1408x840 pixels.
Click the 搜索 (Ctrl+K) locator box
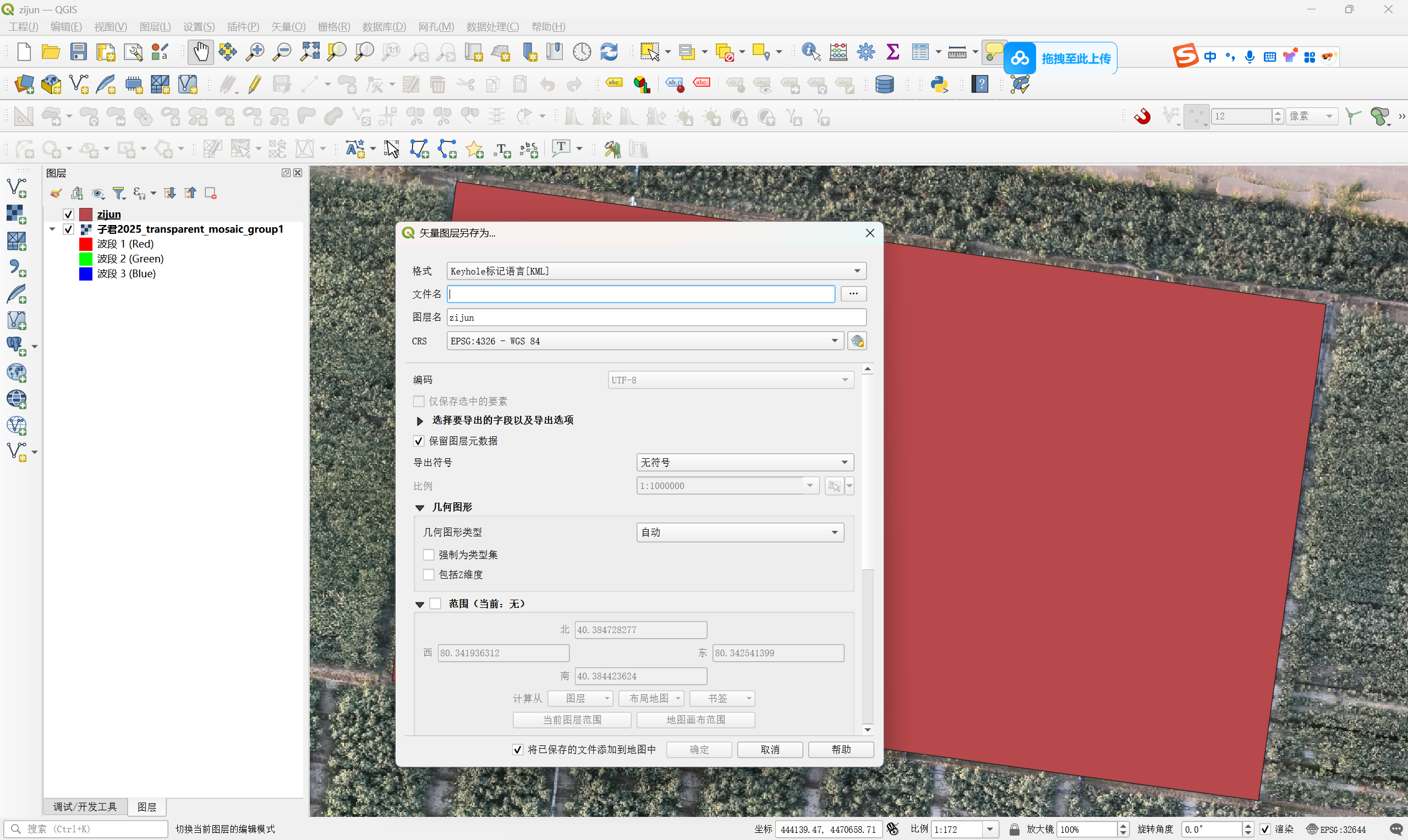click(86, 829)
